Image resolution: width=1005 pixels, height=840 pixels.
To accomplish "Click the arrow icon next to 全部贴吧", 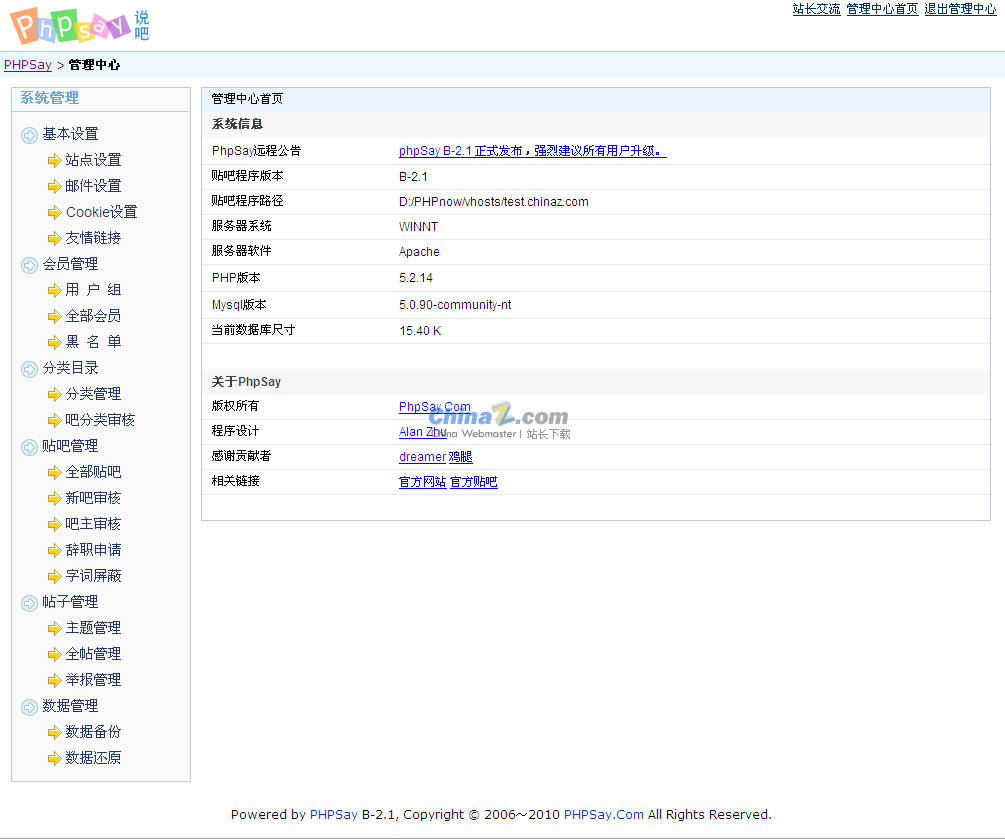I will [54, 473].
